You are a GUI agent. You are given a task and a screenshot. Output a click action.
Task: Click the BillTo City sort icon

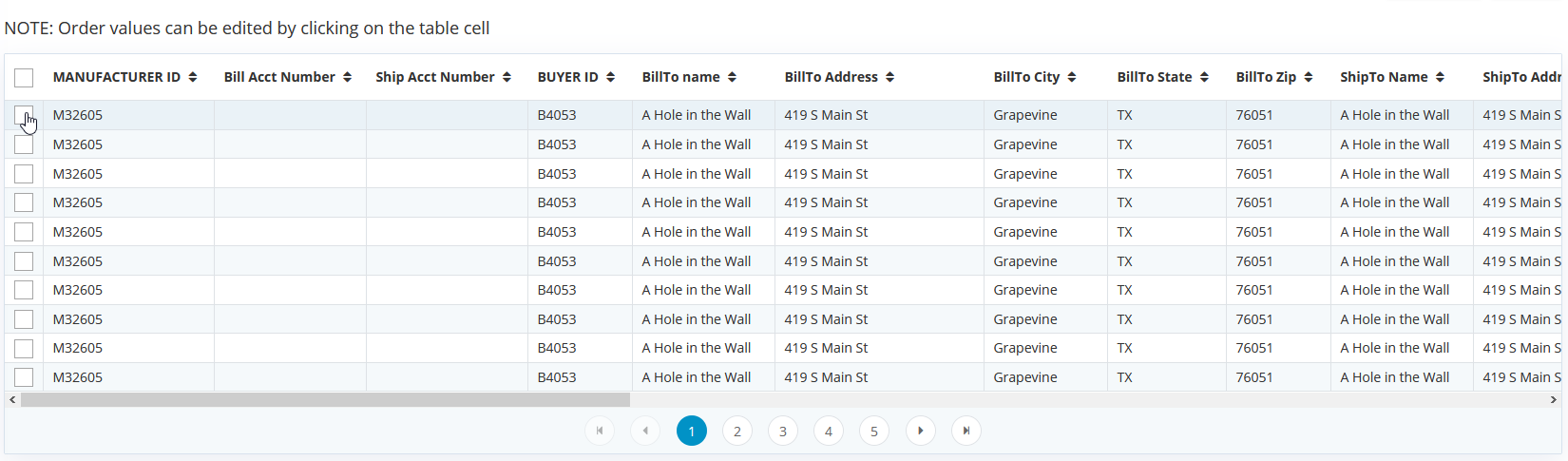point(1072,77)
